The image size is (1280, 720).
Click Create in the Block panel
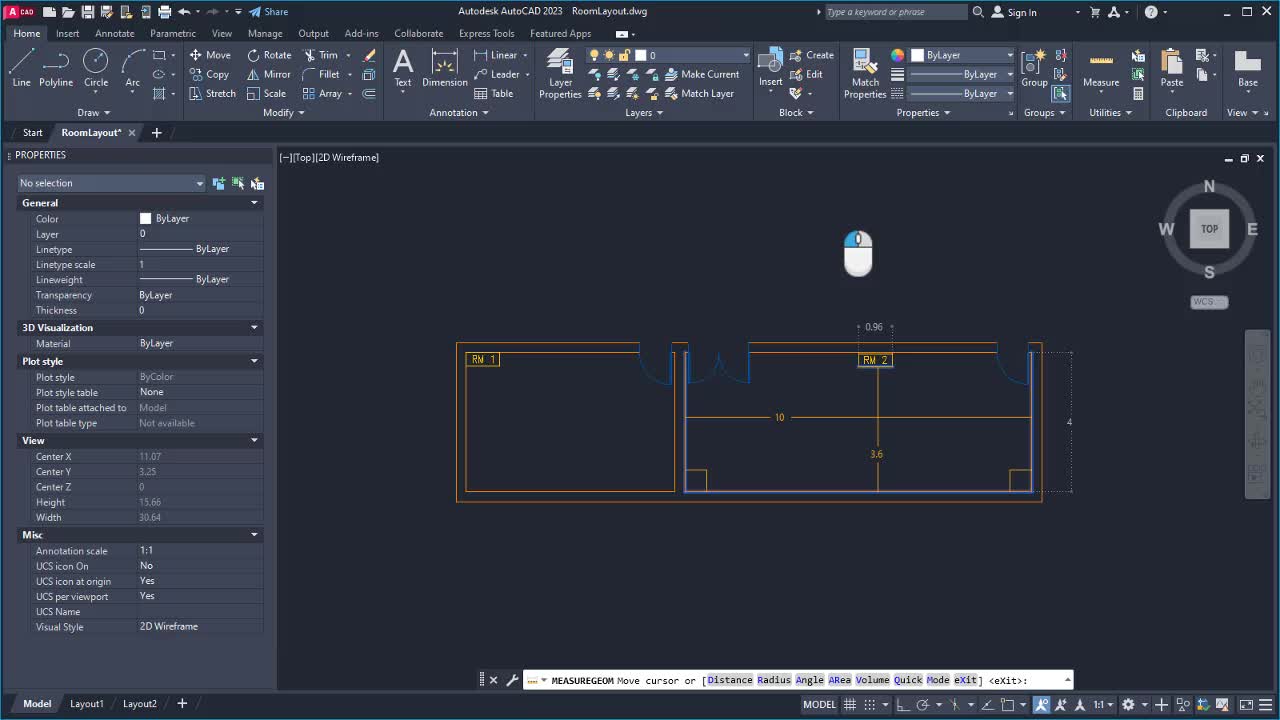pyautogui.click(x=814, y=55)
